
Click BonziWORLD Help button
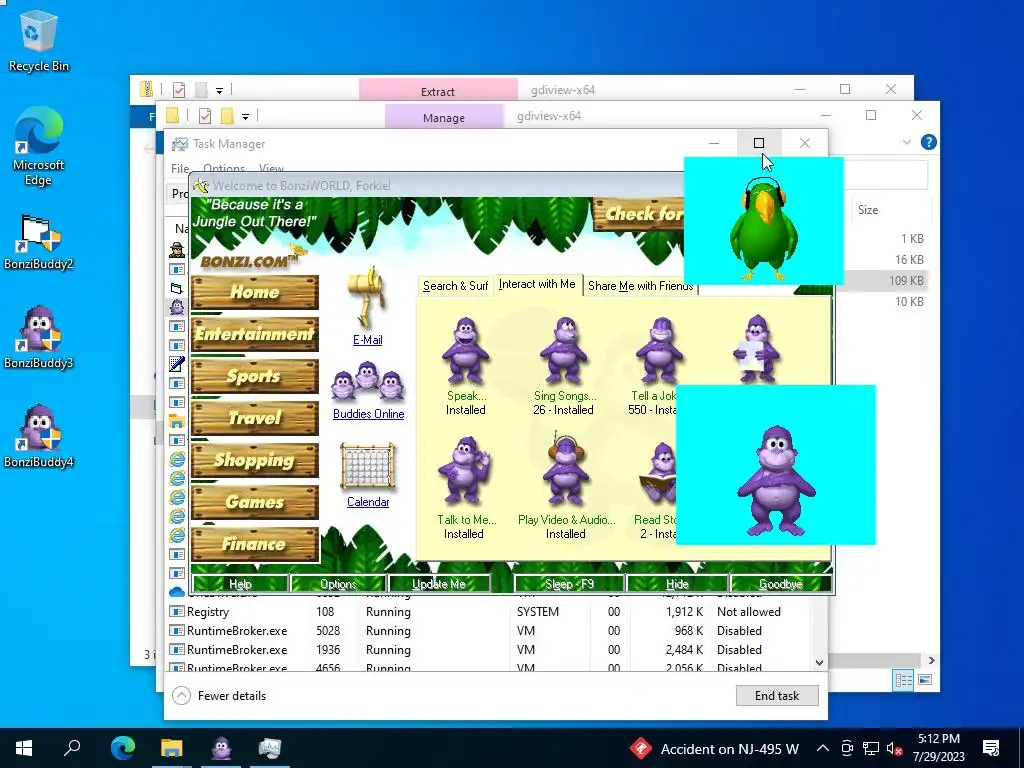(240, 584)
